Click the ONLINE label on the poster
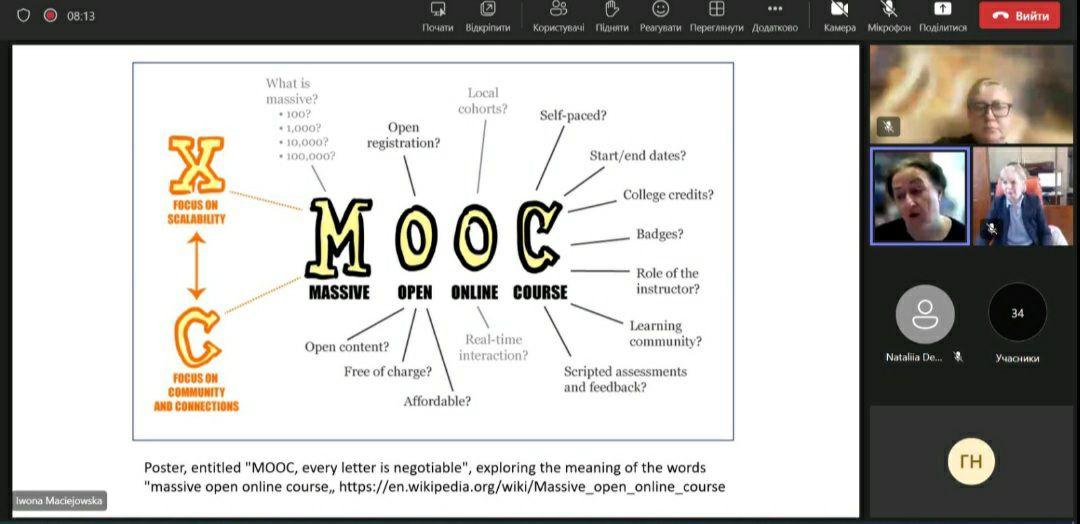The image size is (1080, 524). coord(475,293)
